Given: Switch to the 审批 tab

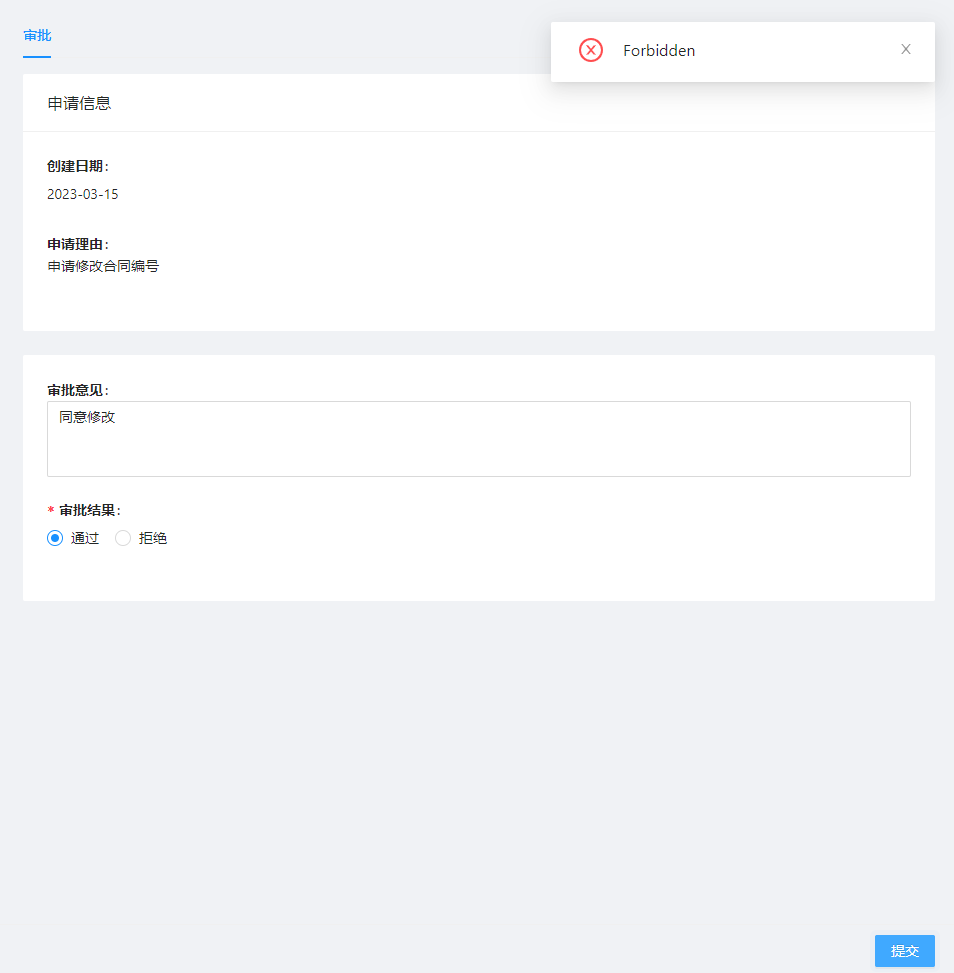Looking at the screenshot, I should pos(37,36).
